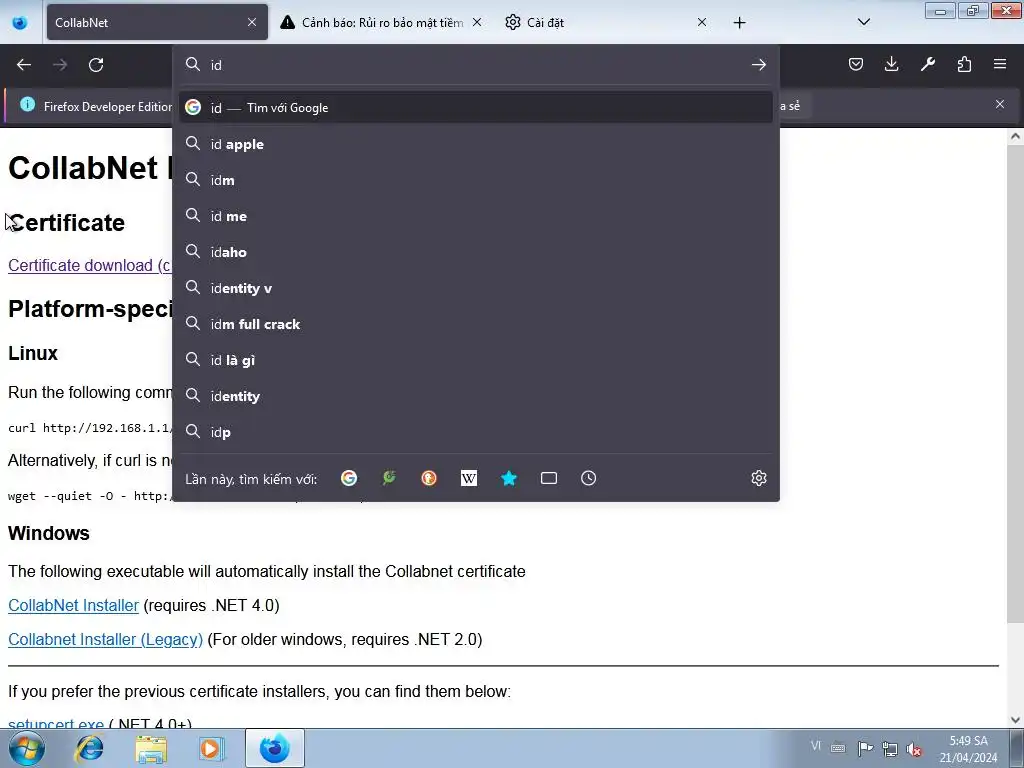Screen dimensions: 1024x768
Task: Open the Action Center flag icon
Action: (865, 749)
